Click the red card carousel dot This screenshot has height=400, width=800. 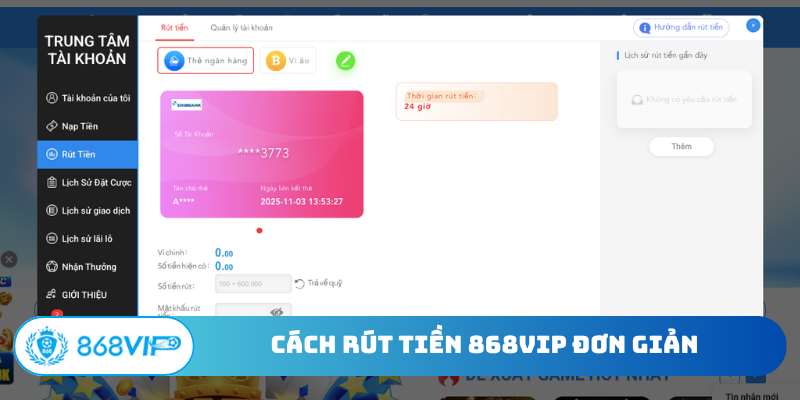pos(259,231)
